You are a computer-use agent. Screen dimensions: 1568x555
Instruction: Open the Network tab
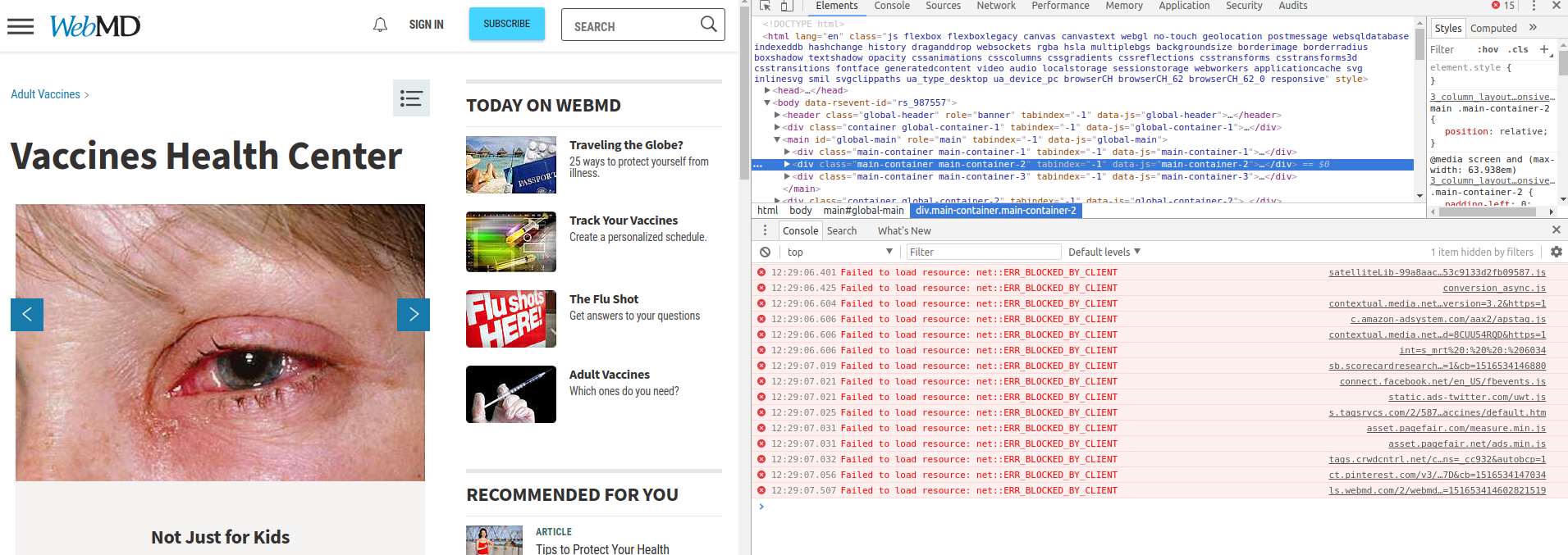pos(996,6)
